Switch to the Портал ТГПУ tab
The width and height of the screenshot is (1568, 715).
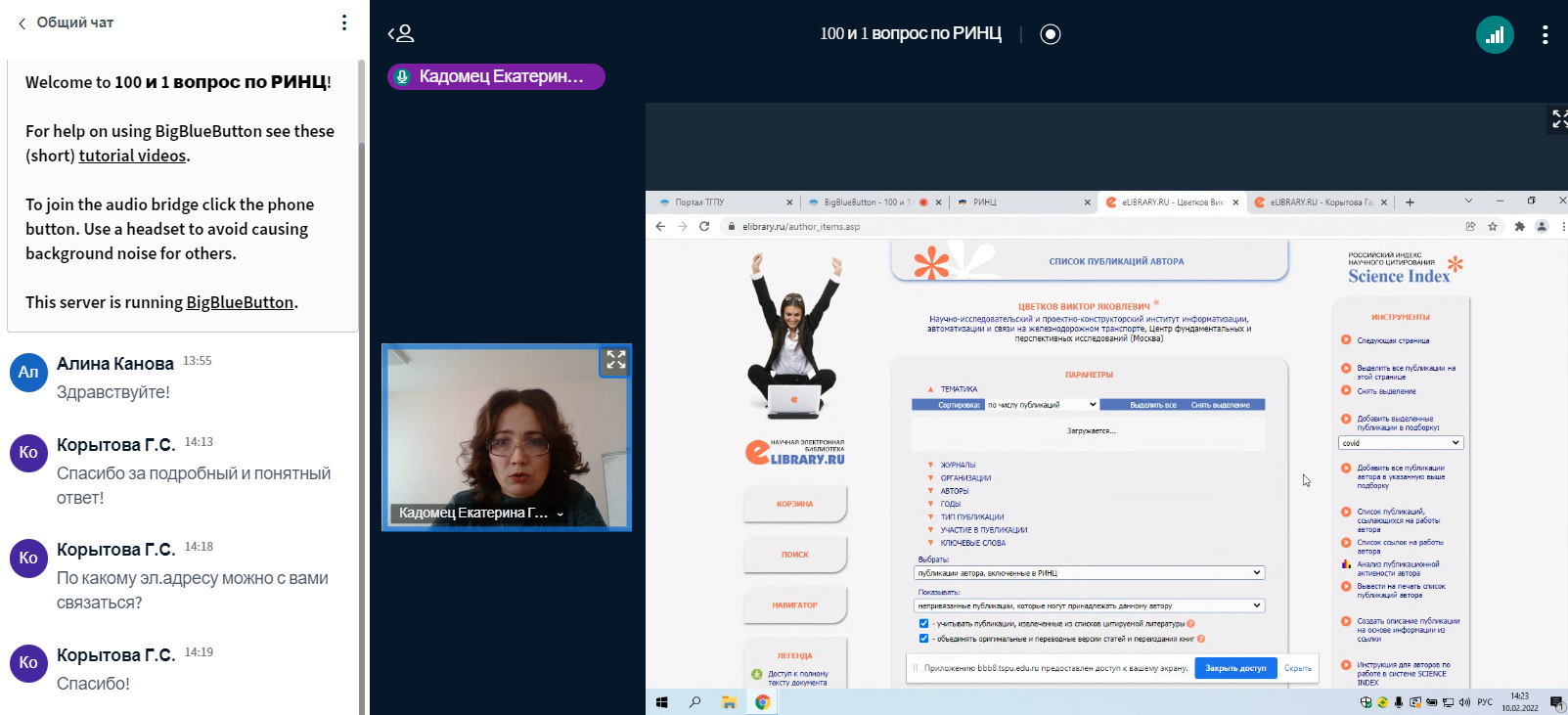point(724,202)
